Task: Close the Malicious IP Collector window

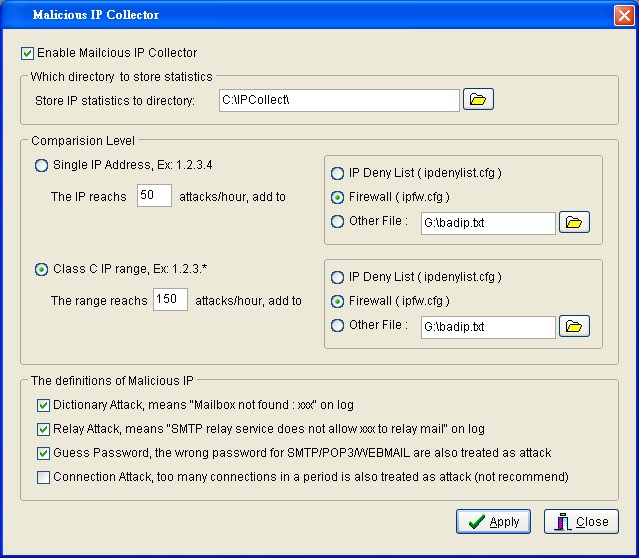Action: [x=621, y=15]
